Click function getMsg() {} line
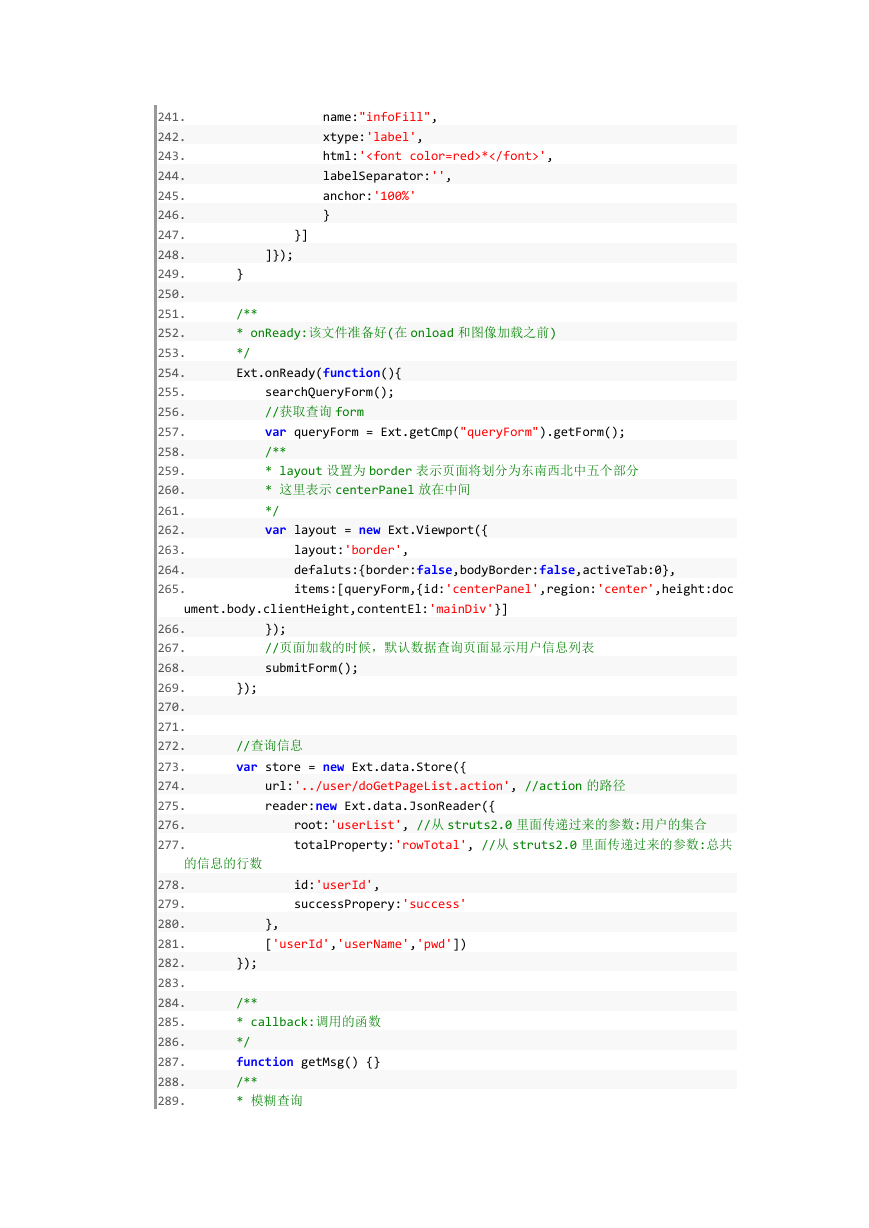This screenshot has height=1228, width=869. pyautogui.click(x=308, y=1062)
